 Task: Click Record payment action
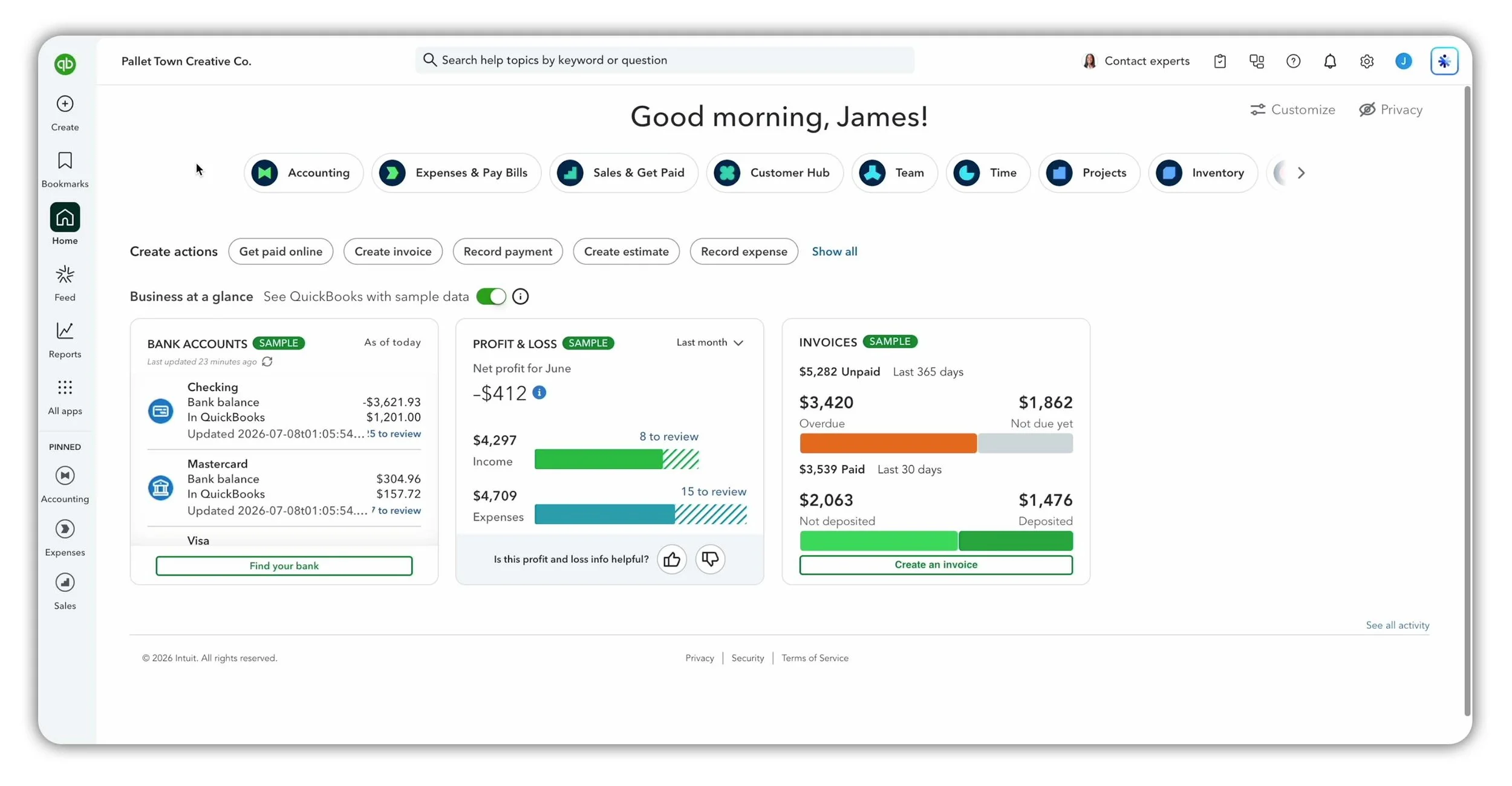[508, 252]
